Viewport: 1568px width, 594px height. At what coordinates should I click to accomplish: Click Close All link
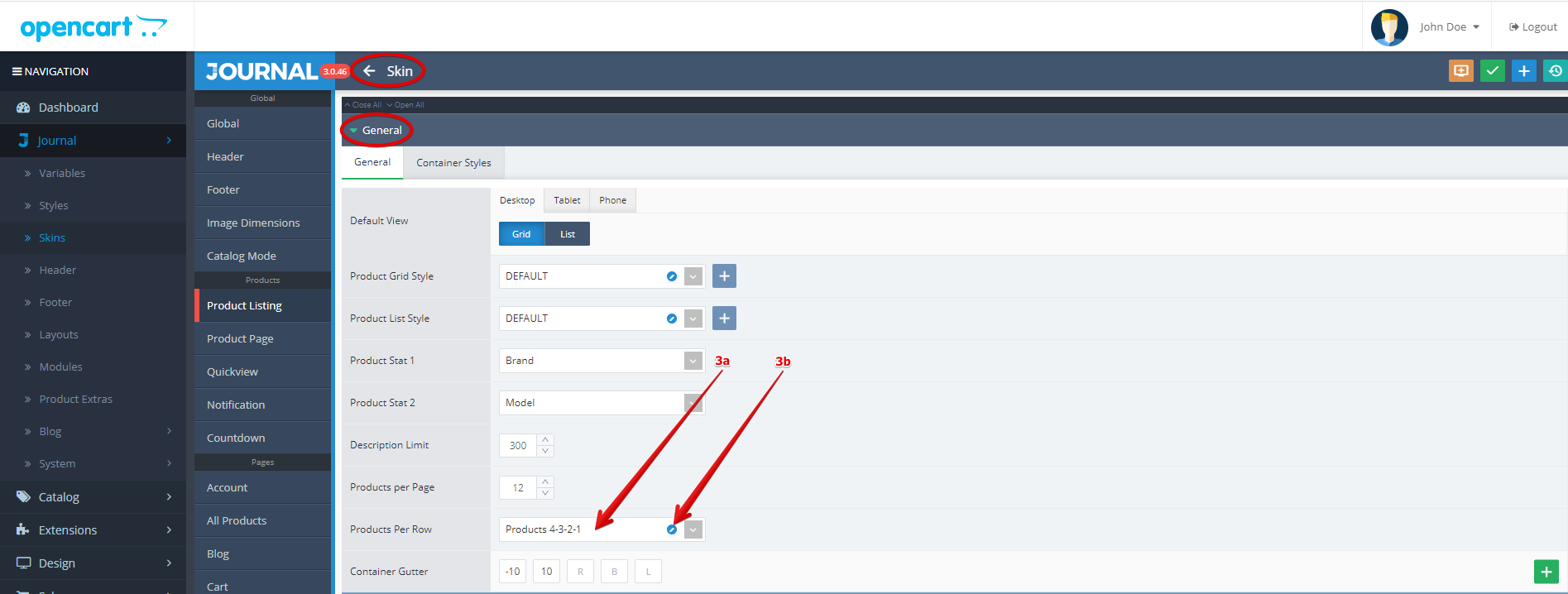point(363,105)
